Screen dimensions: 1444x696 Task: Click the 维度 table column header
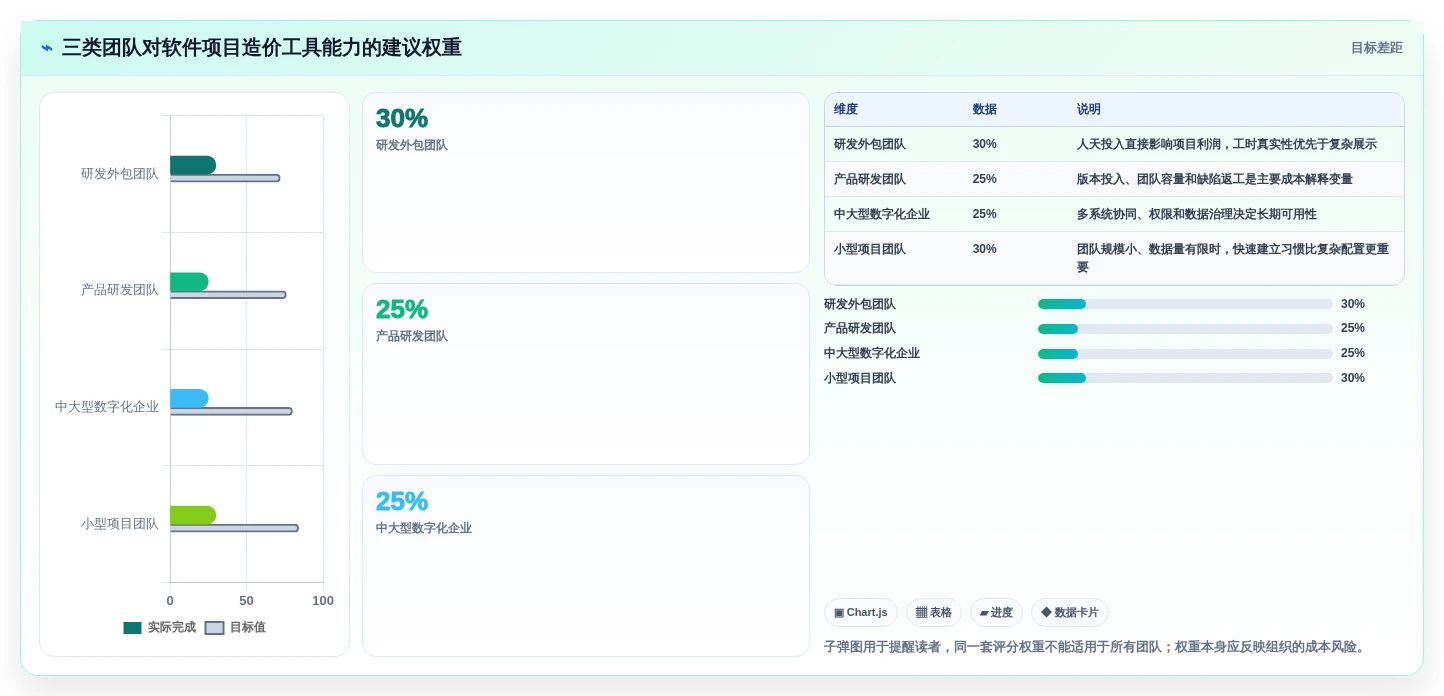tap(846, 110)
